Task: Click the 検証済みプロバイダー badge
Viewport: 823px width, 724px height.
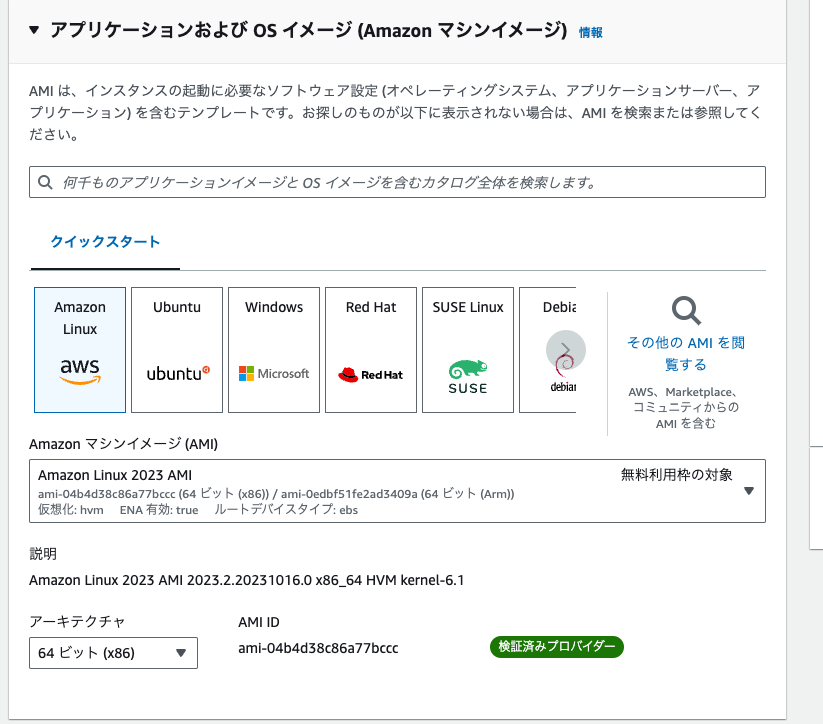Action: click(x=557, y=647)
